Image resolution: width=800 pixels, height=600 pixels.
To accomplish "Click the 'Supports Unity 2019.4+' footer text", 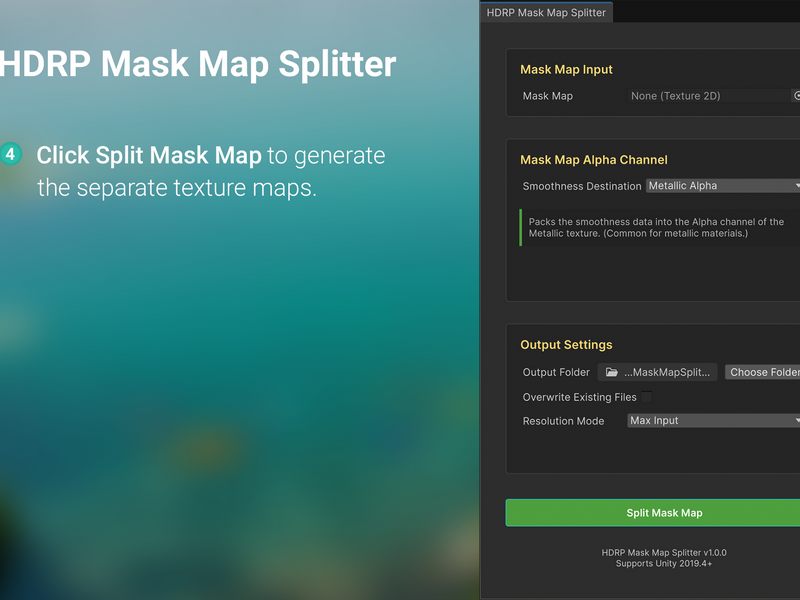I will [x=664, y=564].
